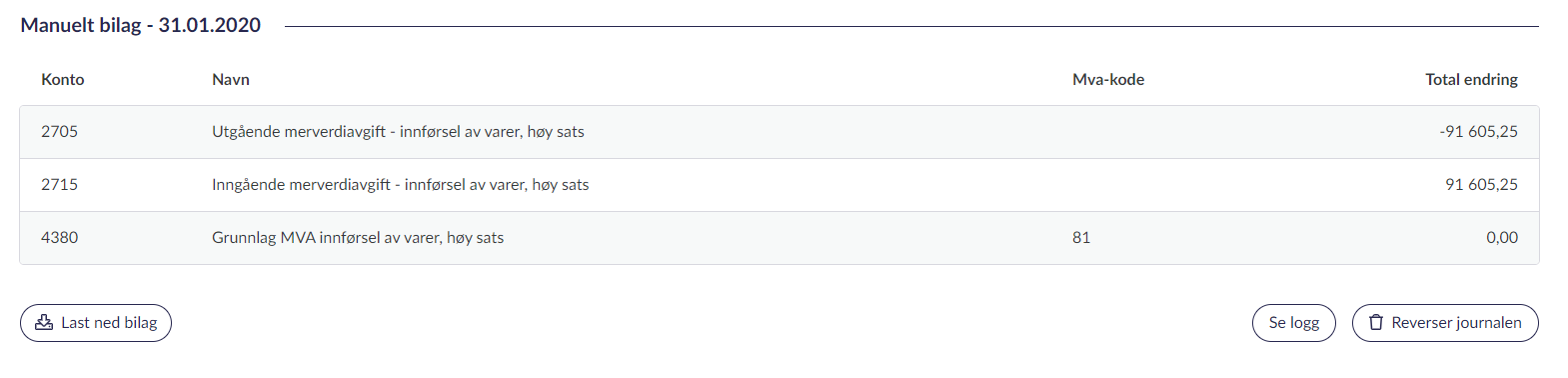The image size is (1568, 378).
Task: Click the Konto column header
Action: (62, 80)
